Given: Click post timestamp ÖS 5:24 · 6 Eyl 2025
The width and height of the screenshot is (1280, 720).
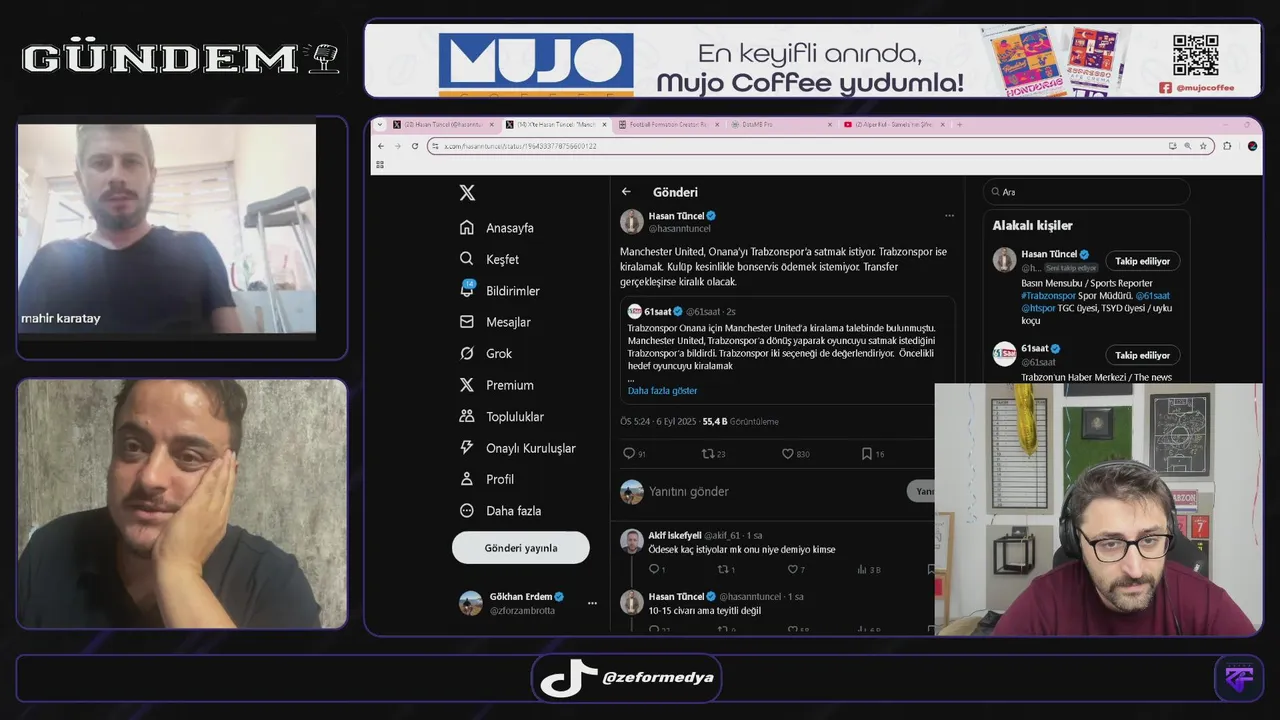Looking at the screenshot, I should (657, 422).
